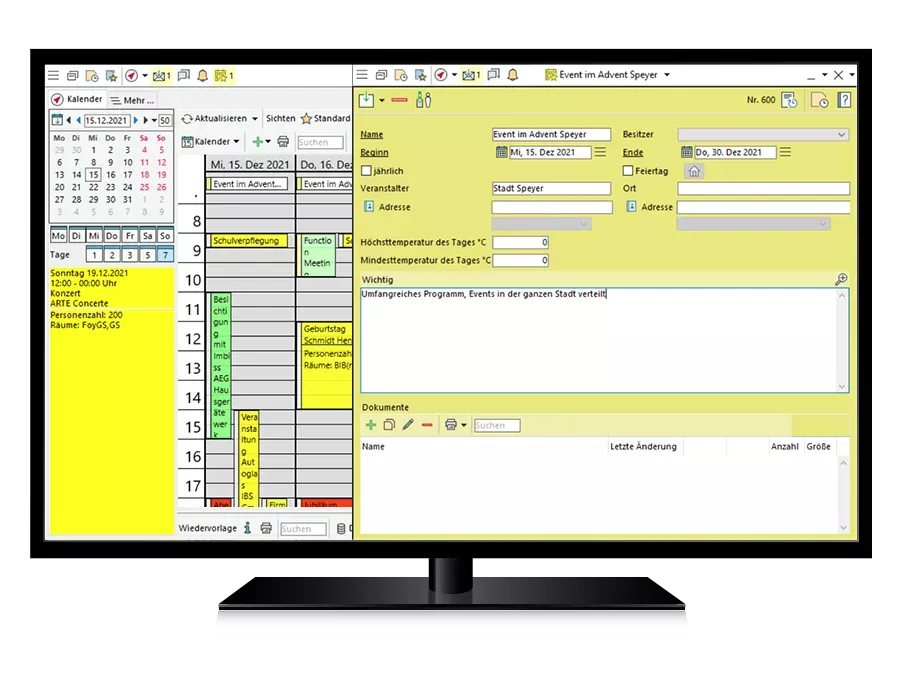
Task: Click the printer icon in the calendar toolbar
Action: (283, 142)
